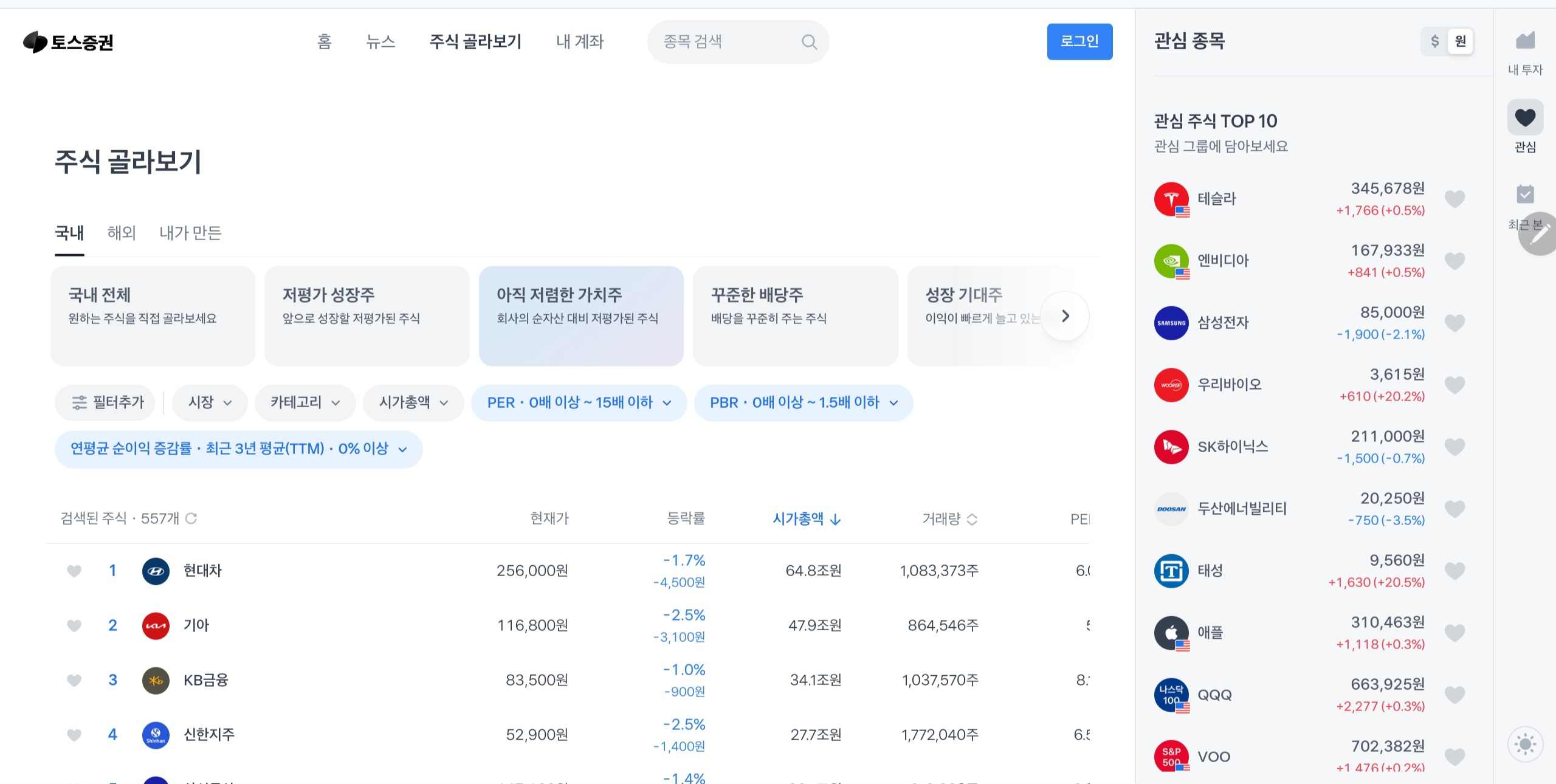
Task: Toggle heart favorite for 기아 row
Action: tap(74, 625)
